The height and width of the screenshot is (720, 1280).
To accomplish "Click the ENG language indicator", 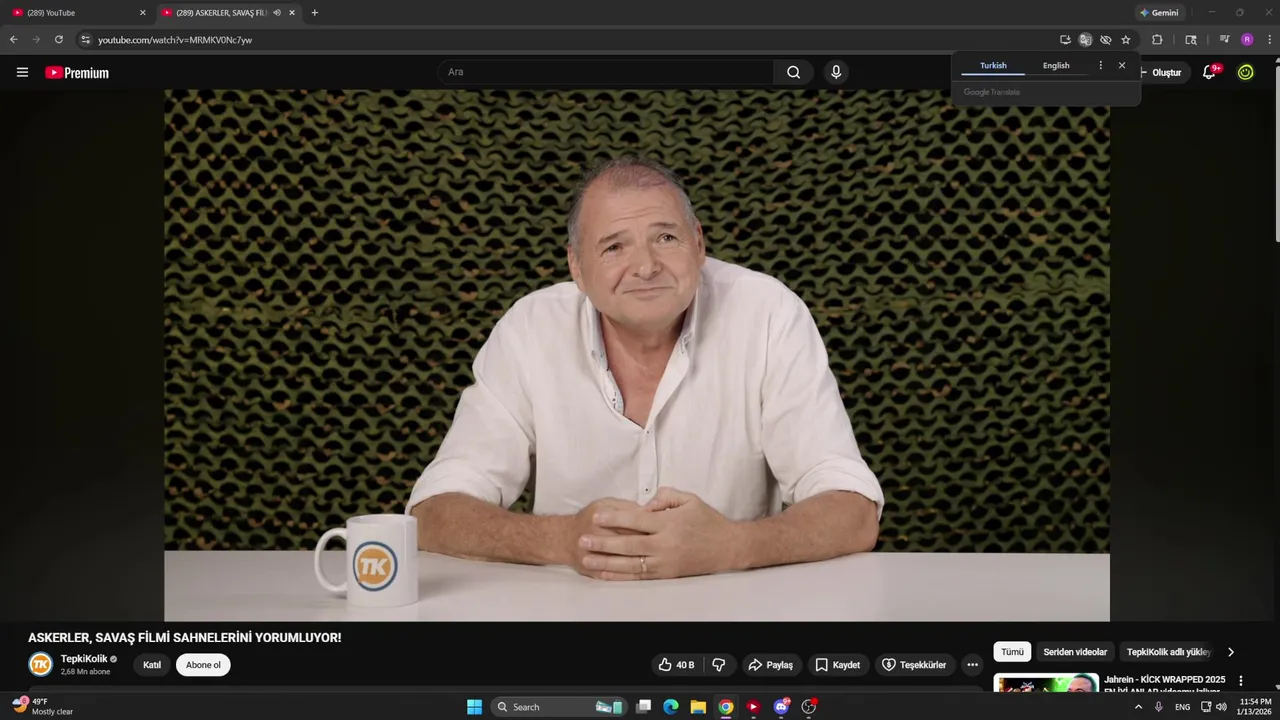I will coord(1183,707).
